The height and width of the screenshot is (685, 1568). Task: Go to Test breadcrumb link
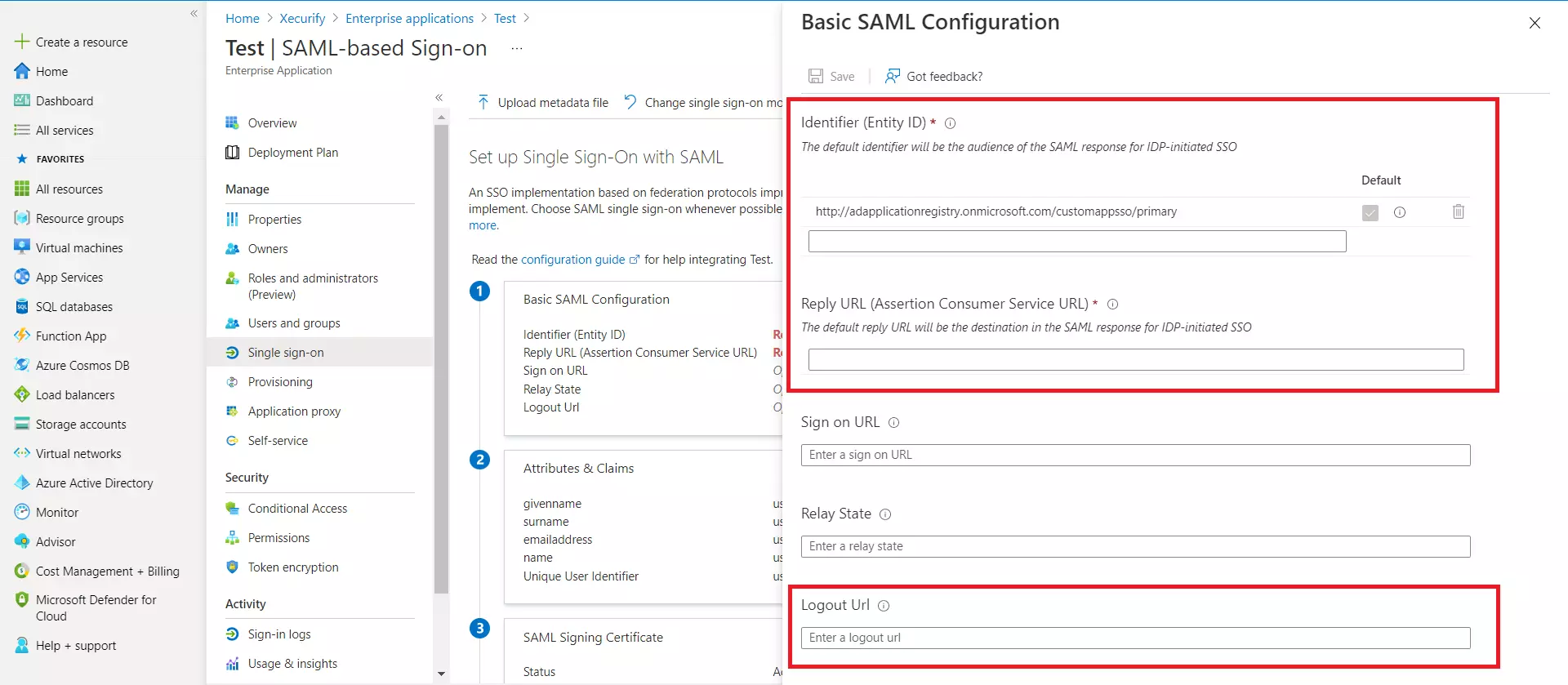505,18
